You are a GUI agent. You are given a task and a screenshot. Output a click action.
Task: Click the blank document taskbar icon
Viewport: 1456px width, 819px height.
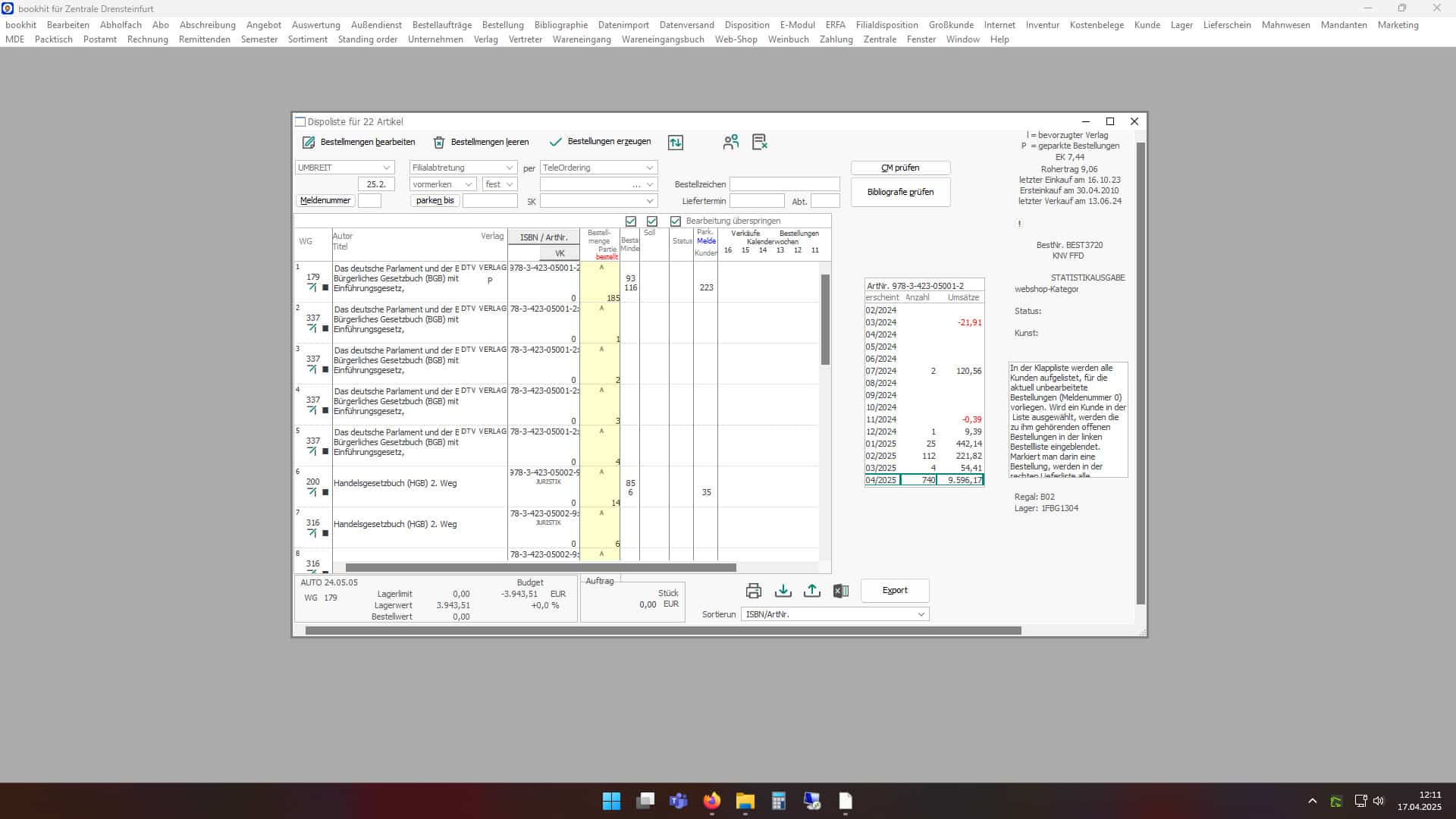pos(846,801)
